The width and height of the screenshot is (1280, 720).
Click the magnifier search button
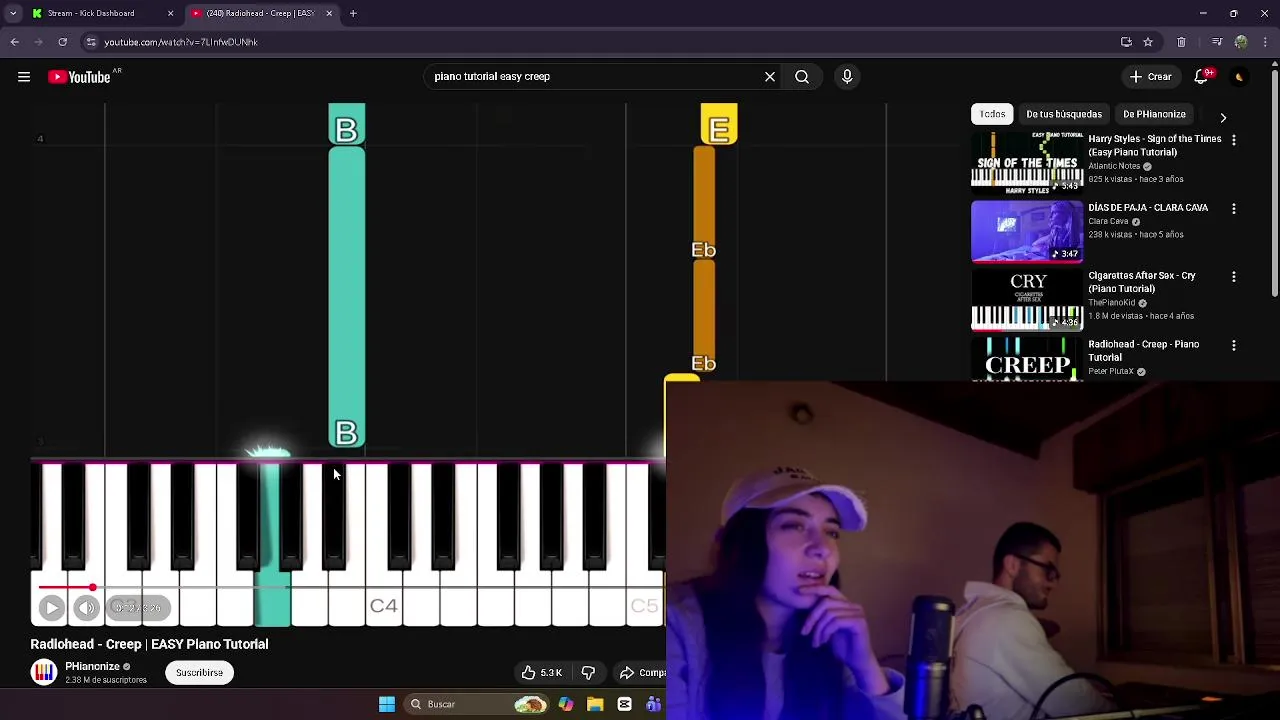click(x=802, y=76)
